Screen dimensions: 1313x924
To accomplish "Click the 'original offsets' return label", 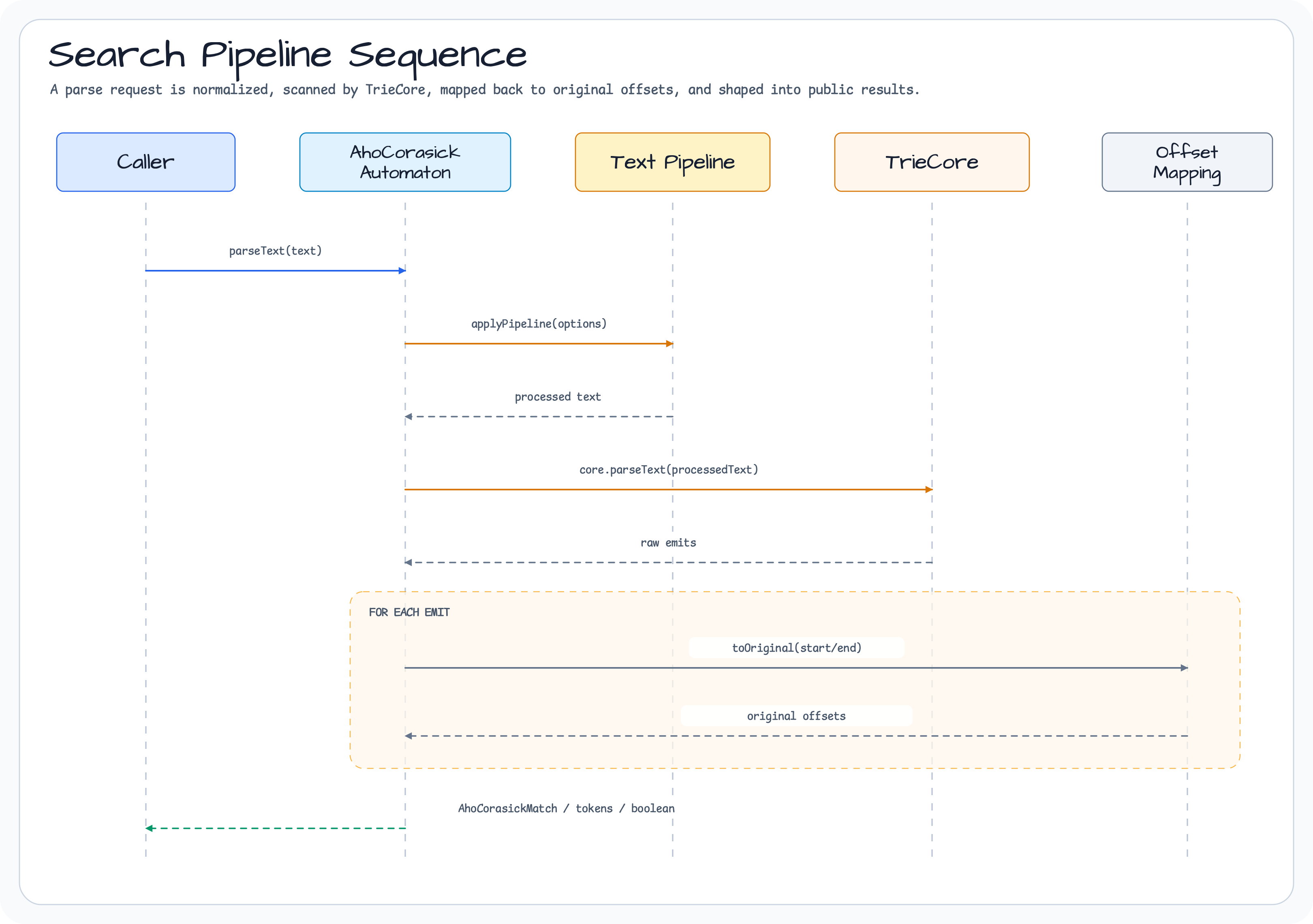I will 796,716.
